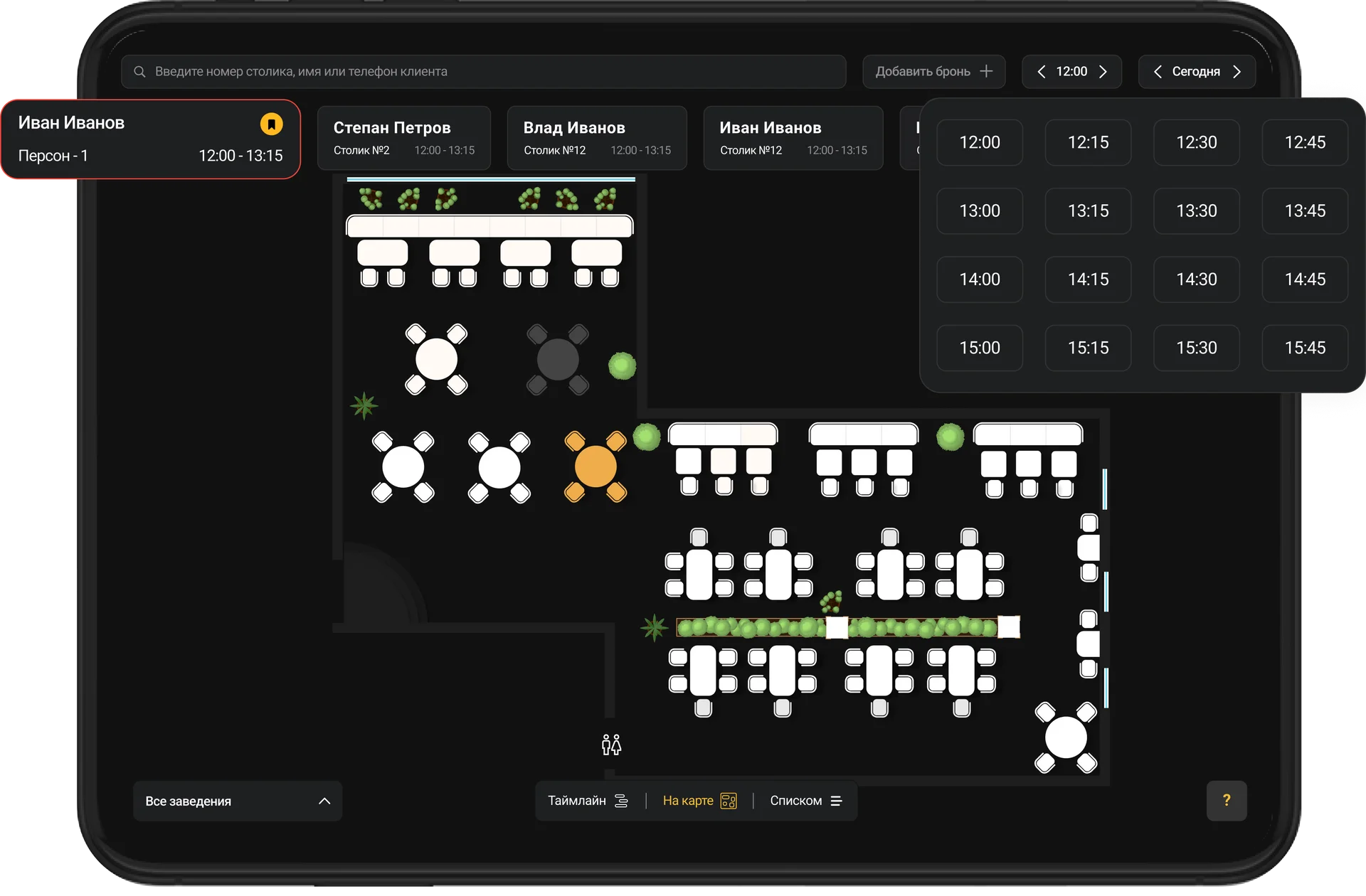The height and width of the screenshot is (896, 1366).
Task: Open Степан Петров booking card
Action: coord(404,138)
